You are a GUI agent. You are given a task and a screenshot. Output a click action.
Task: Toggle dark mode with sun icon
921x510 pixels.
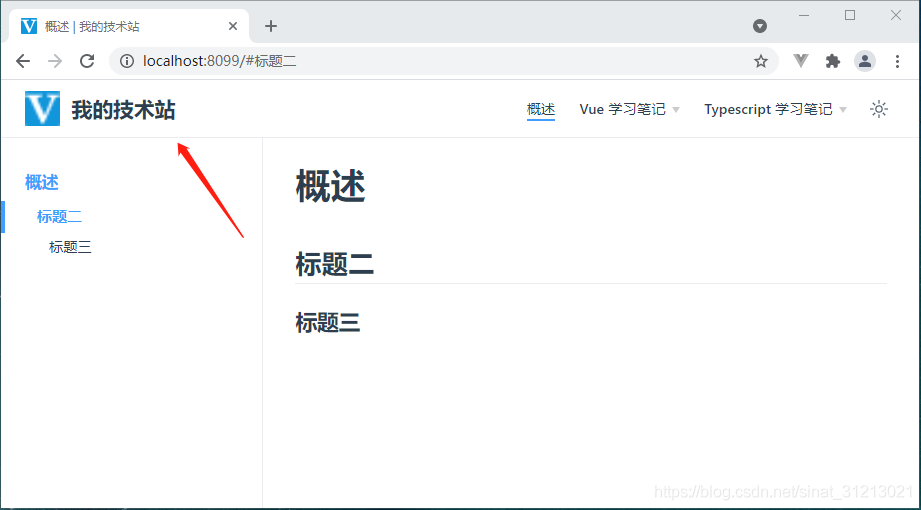pos(879,109)
